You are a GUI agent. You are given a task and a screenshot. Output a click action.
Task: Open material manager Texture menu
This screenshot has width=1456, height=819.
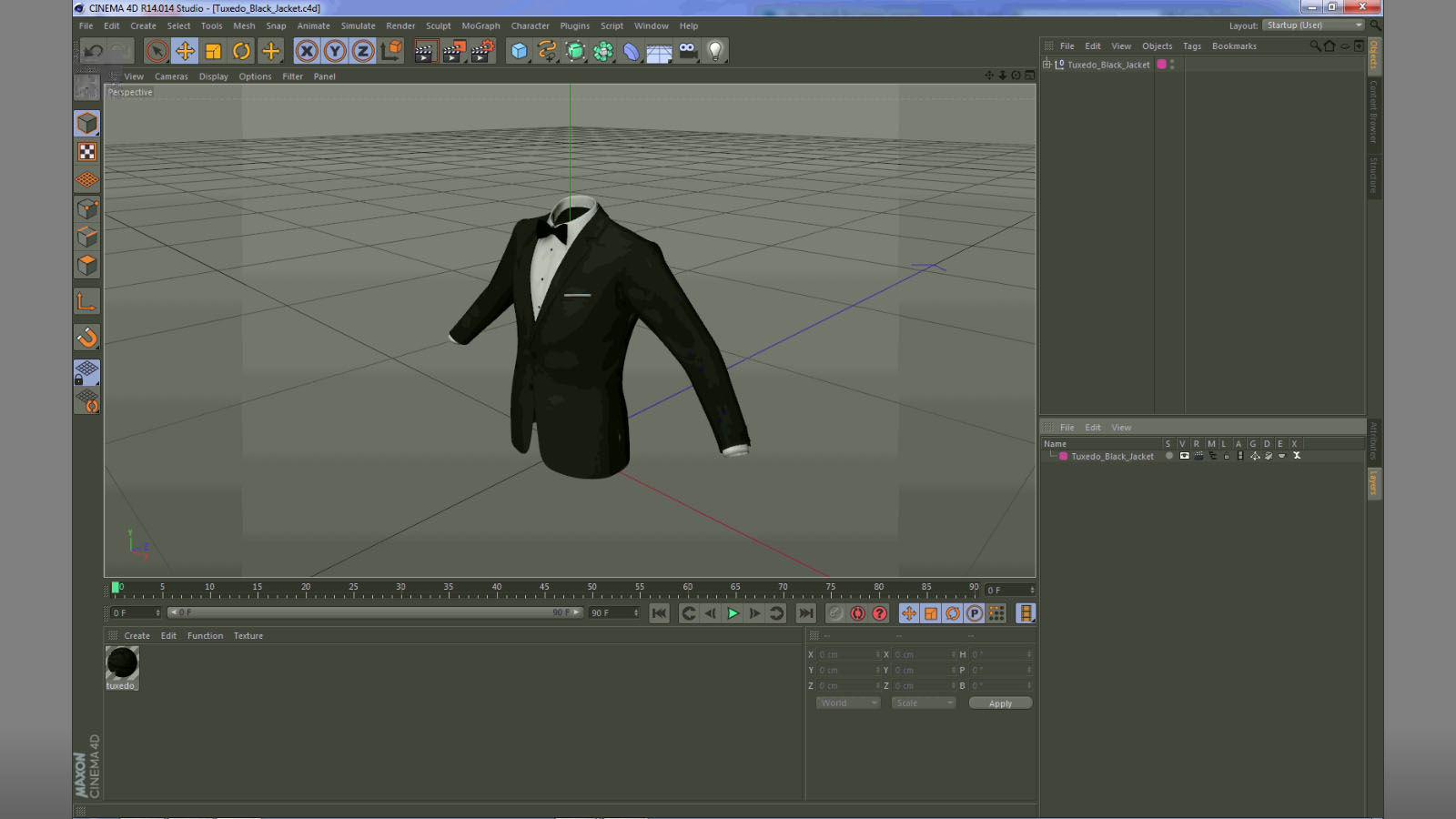[x=248, y=636]
